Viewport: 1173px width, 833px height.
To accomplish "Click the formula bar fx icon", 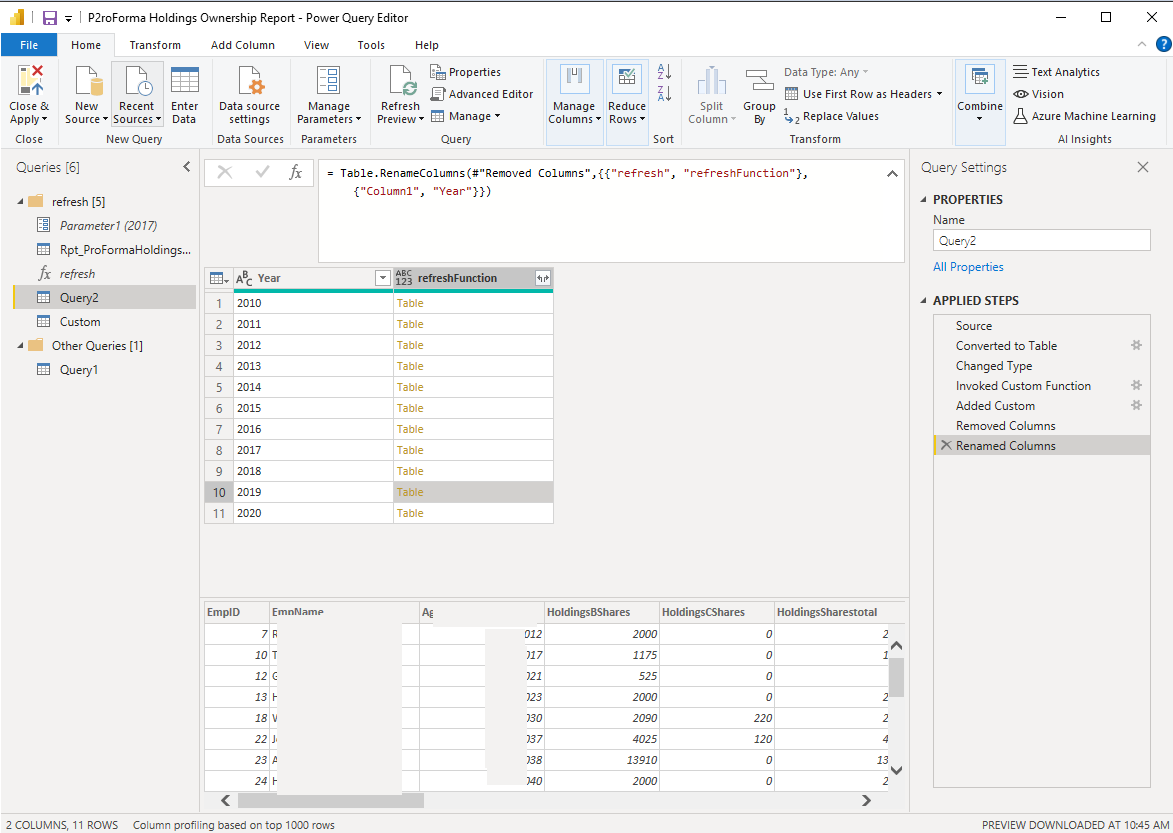I will (x=295, y=173).
